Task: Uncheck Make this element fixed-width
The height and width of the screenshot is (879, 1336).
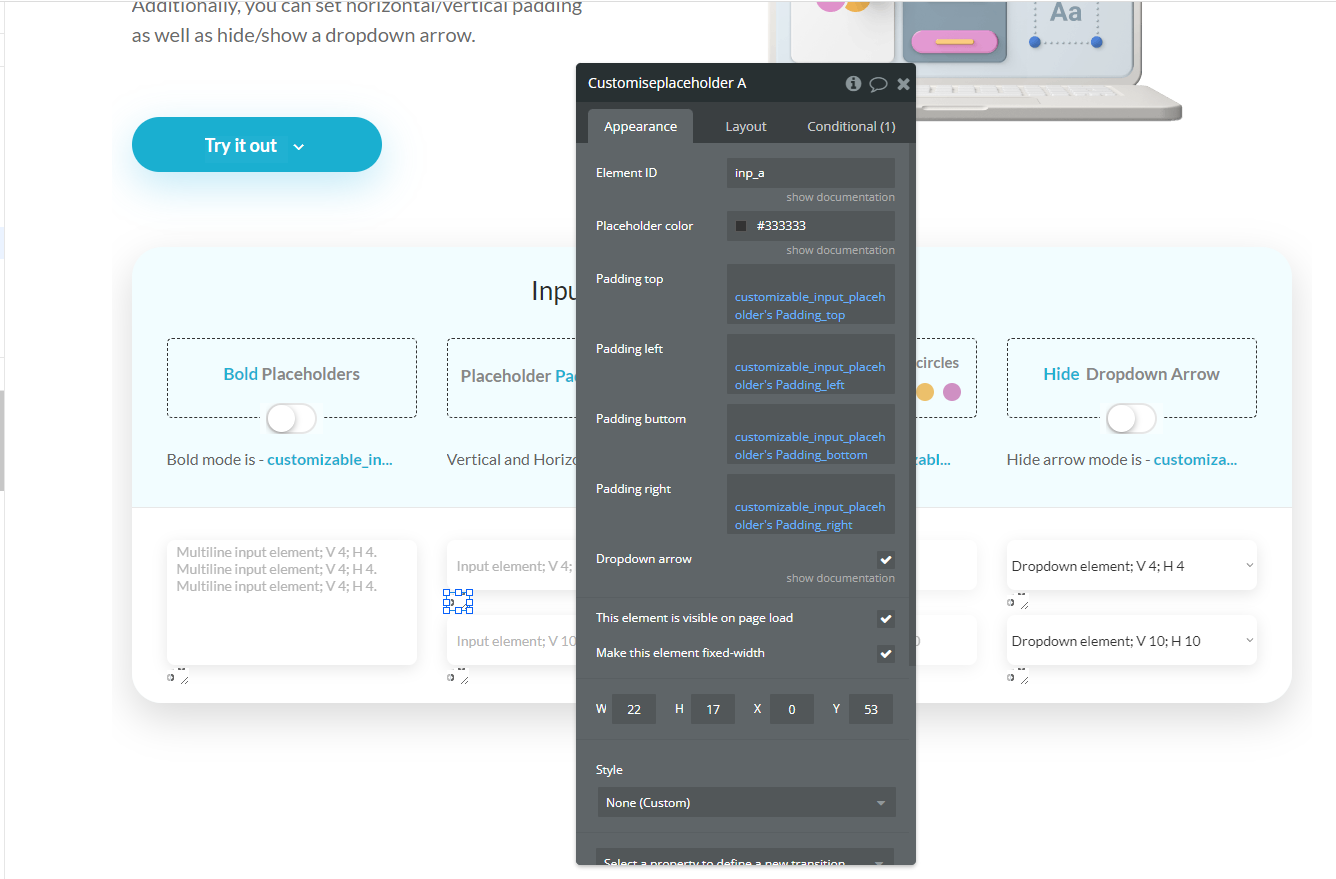Action: click(885, 654)
